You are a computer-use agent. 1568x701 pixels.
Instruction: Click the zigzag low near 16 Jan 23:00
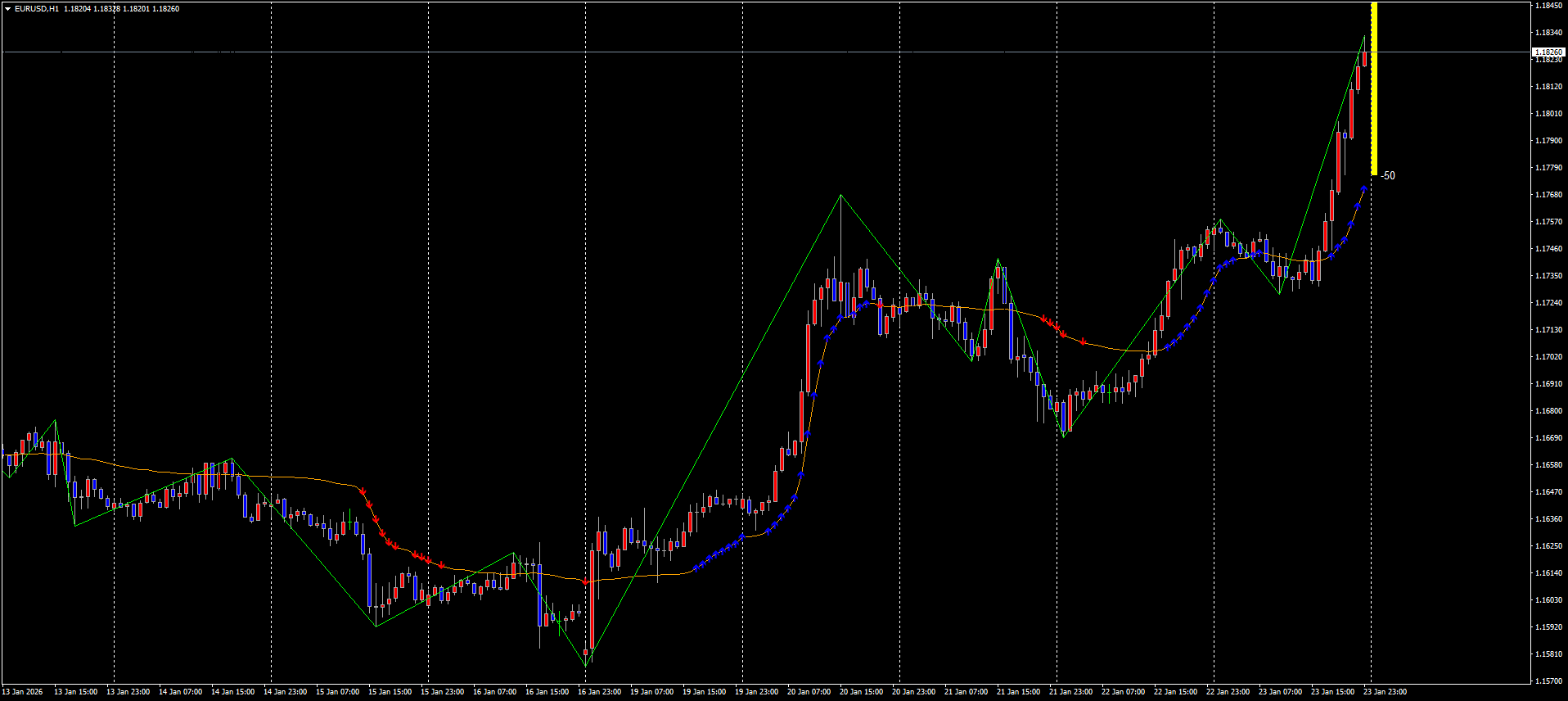[586, 665]
